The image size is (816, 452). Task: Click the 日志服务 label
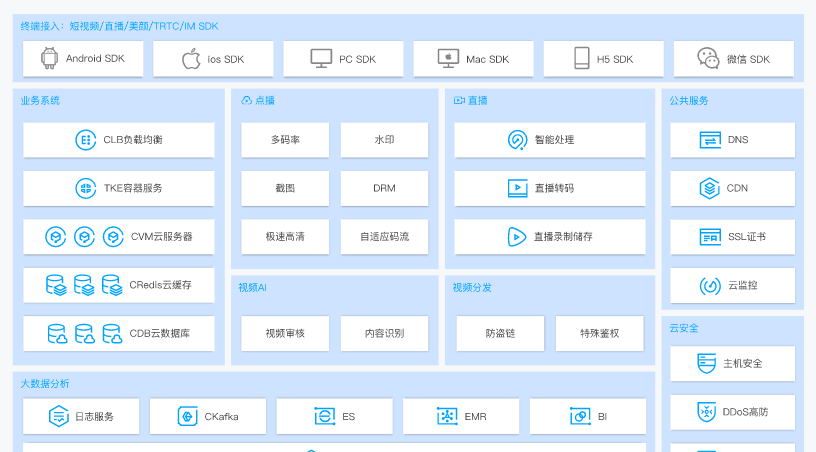click(x=94, y=417)
